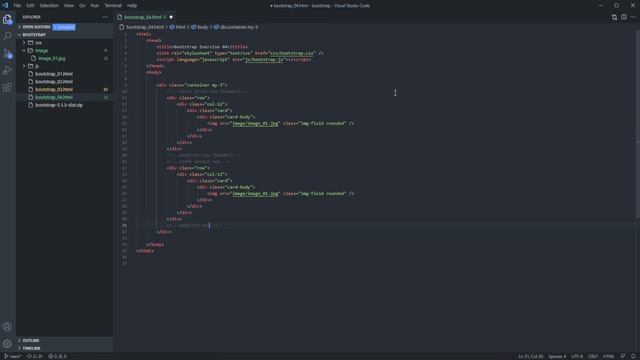640x360 pixels.
Task: Click line number 31 in the gutter
Action: [124, 225]
